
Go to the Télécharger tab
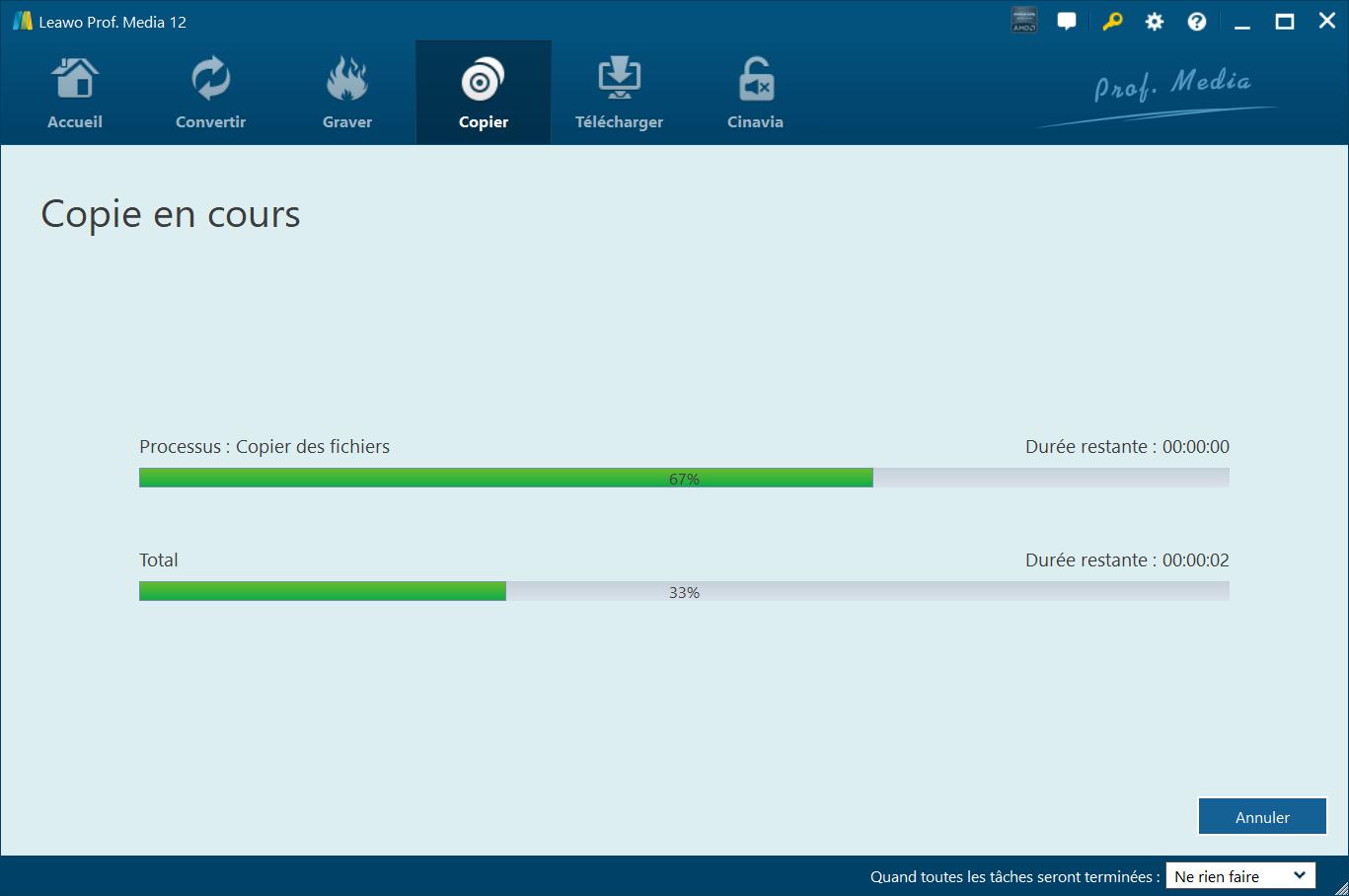click(619, 93)
